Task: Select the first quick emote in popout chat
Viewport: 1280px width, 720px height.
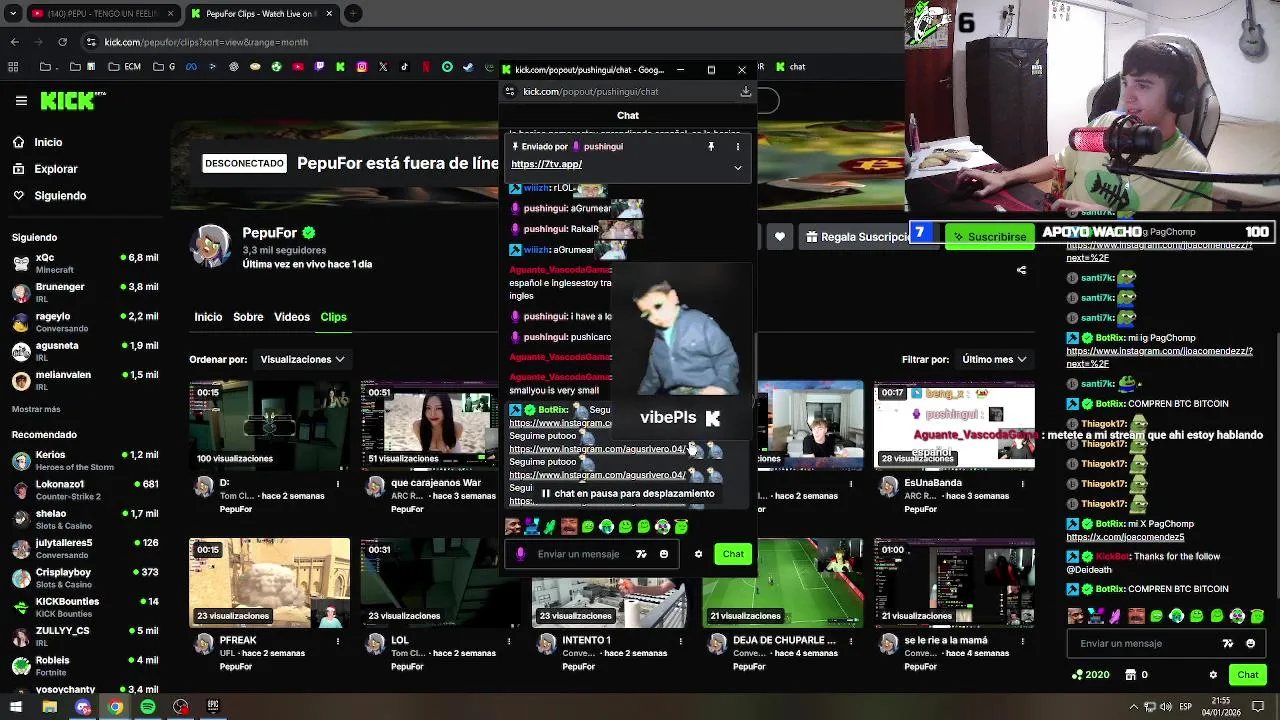Action: [x=513, y=526]
